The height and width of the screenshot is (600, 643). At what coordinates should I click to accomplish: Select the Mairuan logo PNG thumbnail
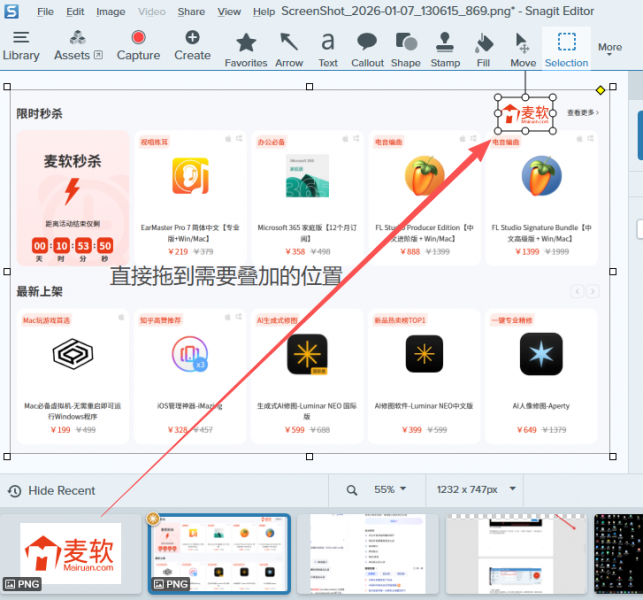(71, 552)
